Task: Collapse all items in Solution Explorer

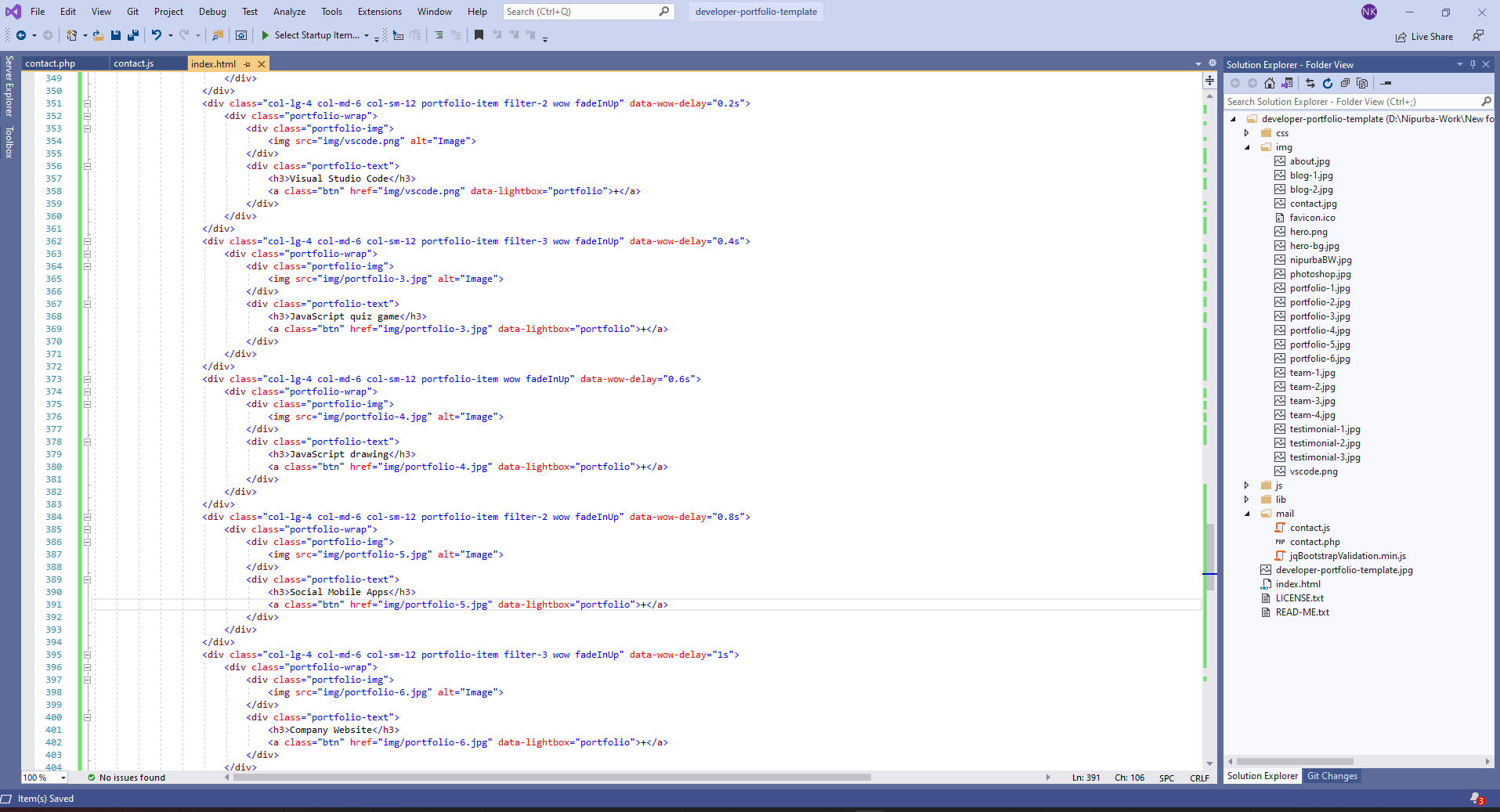Action: 1345,83
